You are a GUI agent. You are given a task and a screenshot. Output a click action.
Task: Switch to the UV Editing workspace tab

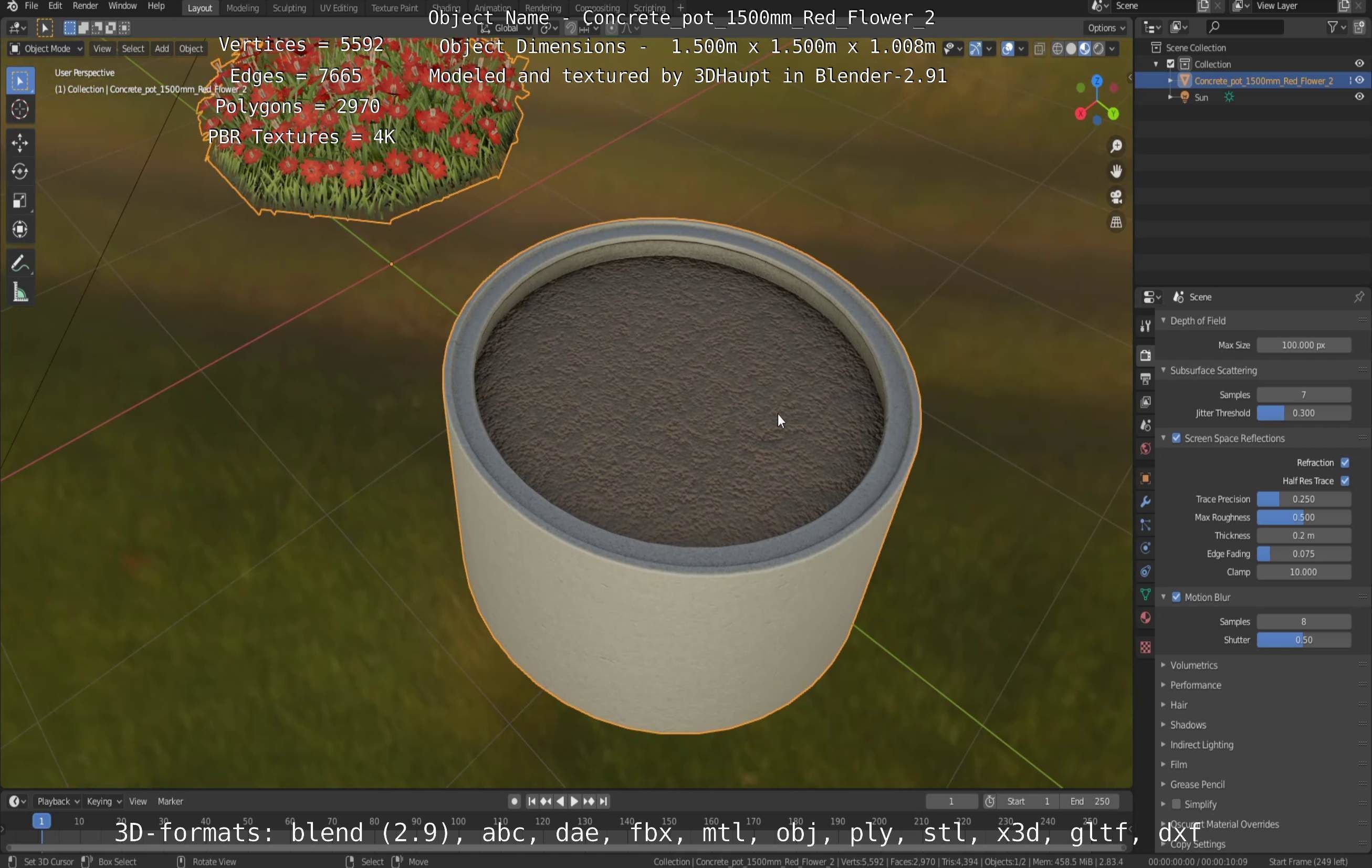click(x=339, y=8)
